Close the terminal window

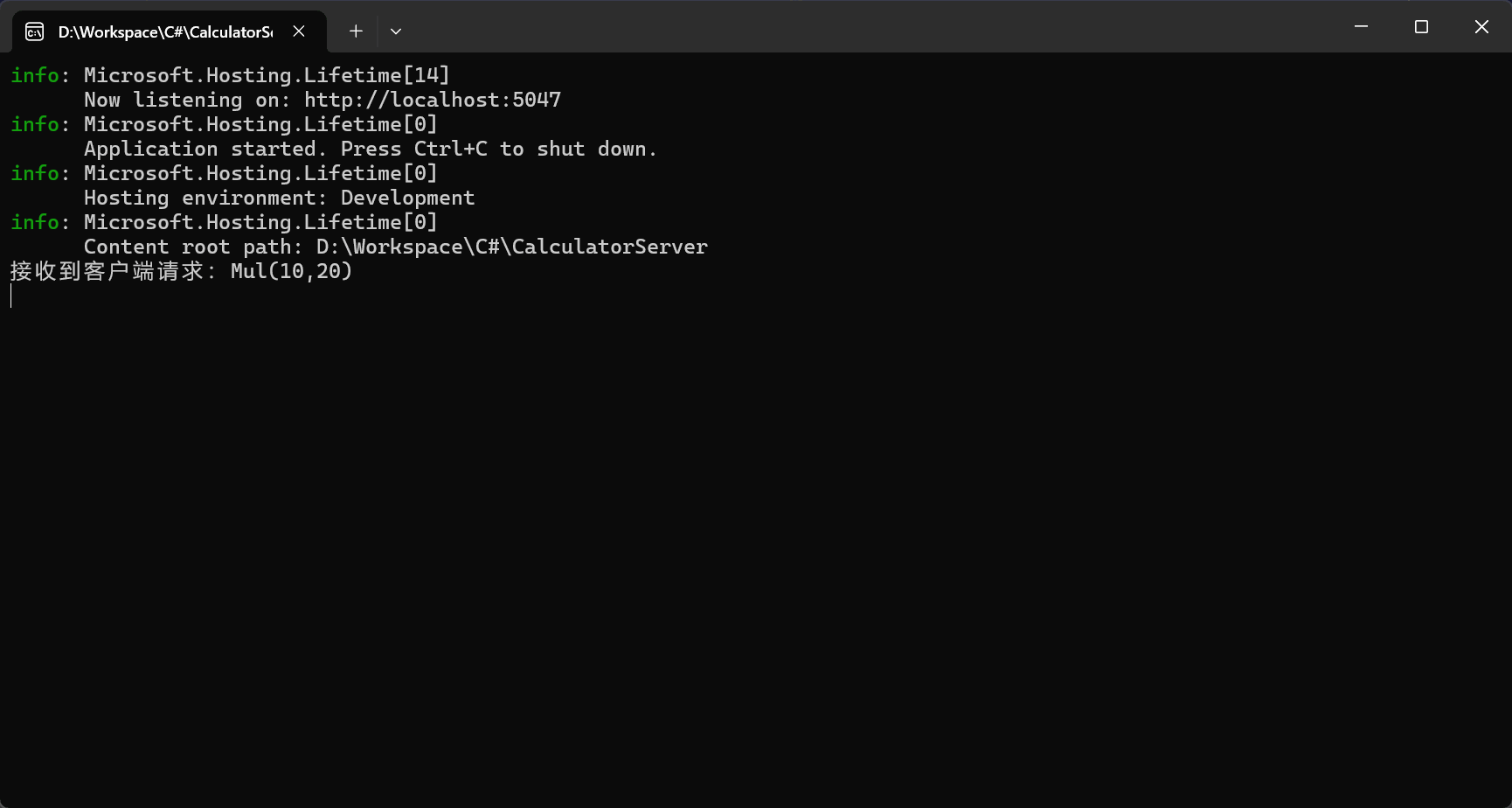tap(1481, 27)
